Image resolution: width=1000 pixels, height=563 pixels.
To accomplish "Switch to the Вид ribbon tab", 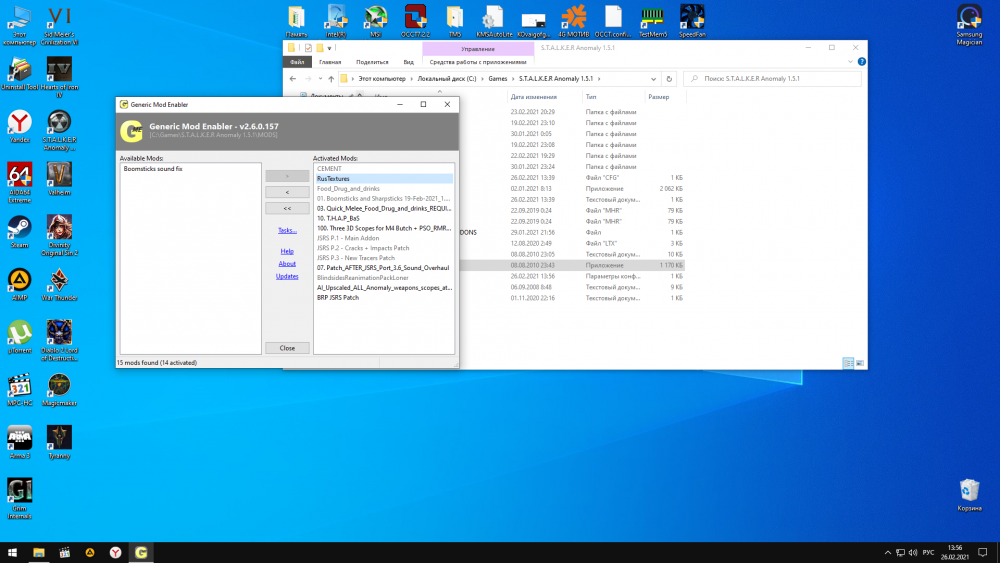I will [x=408, y=62].
